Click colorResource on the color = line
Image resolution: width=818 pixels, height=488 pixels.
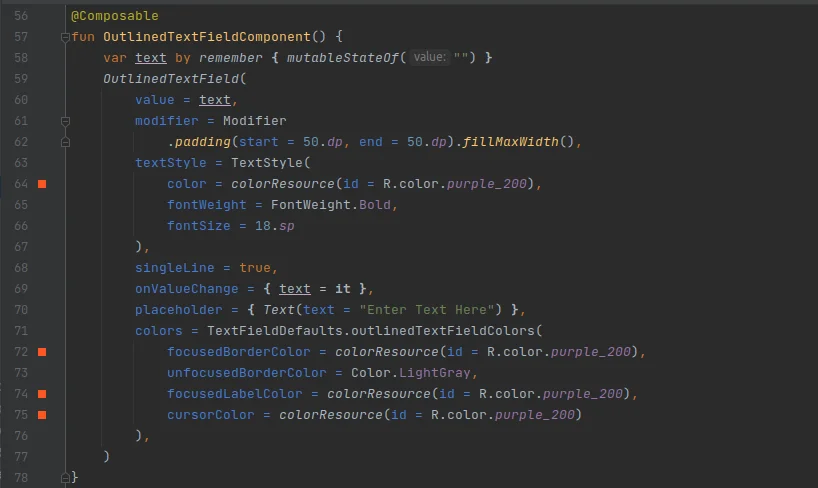coord(283,184)
